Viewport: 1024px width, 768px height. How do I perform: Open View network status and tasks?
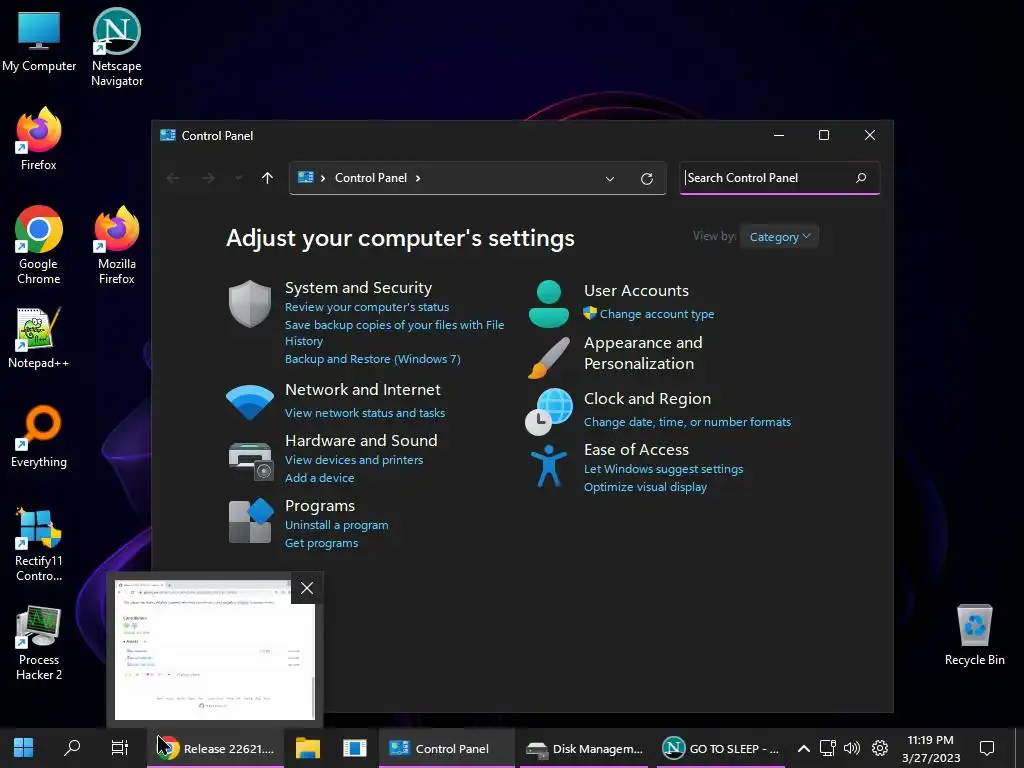tap(364, 413)
